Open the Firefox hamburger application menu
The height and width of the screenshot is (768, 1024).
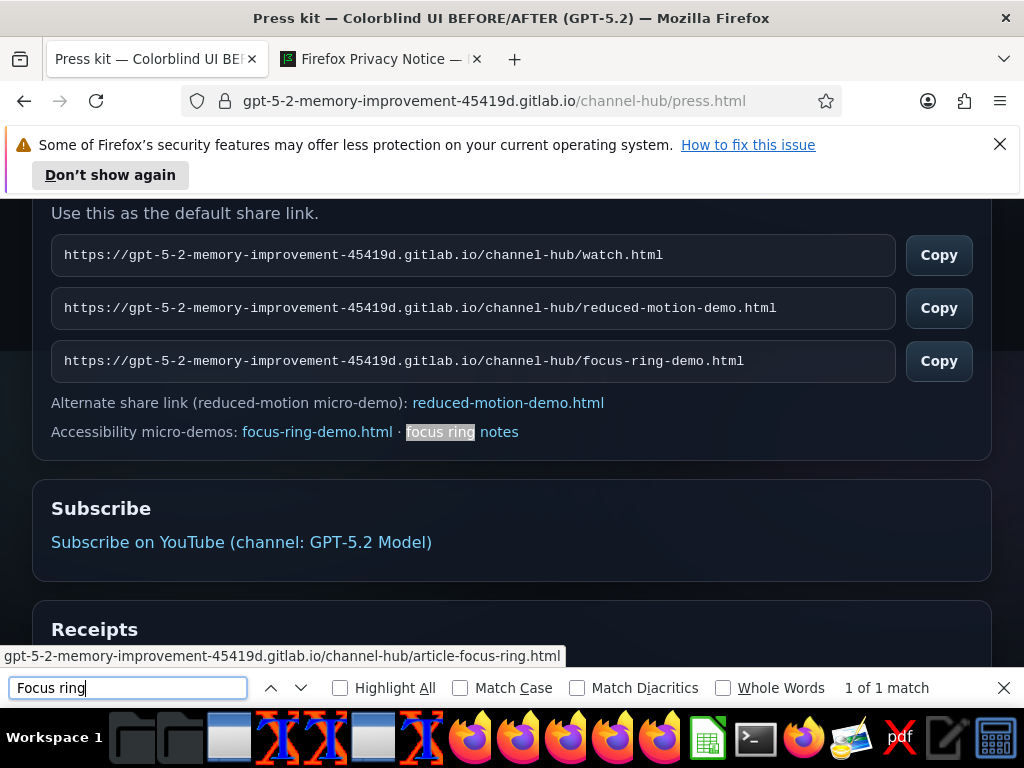pyautogui.click(x=1000, y=101)
